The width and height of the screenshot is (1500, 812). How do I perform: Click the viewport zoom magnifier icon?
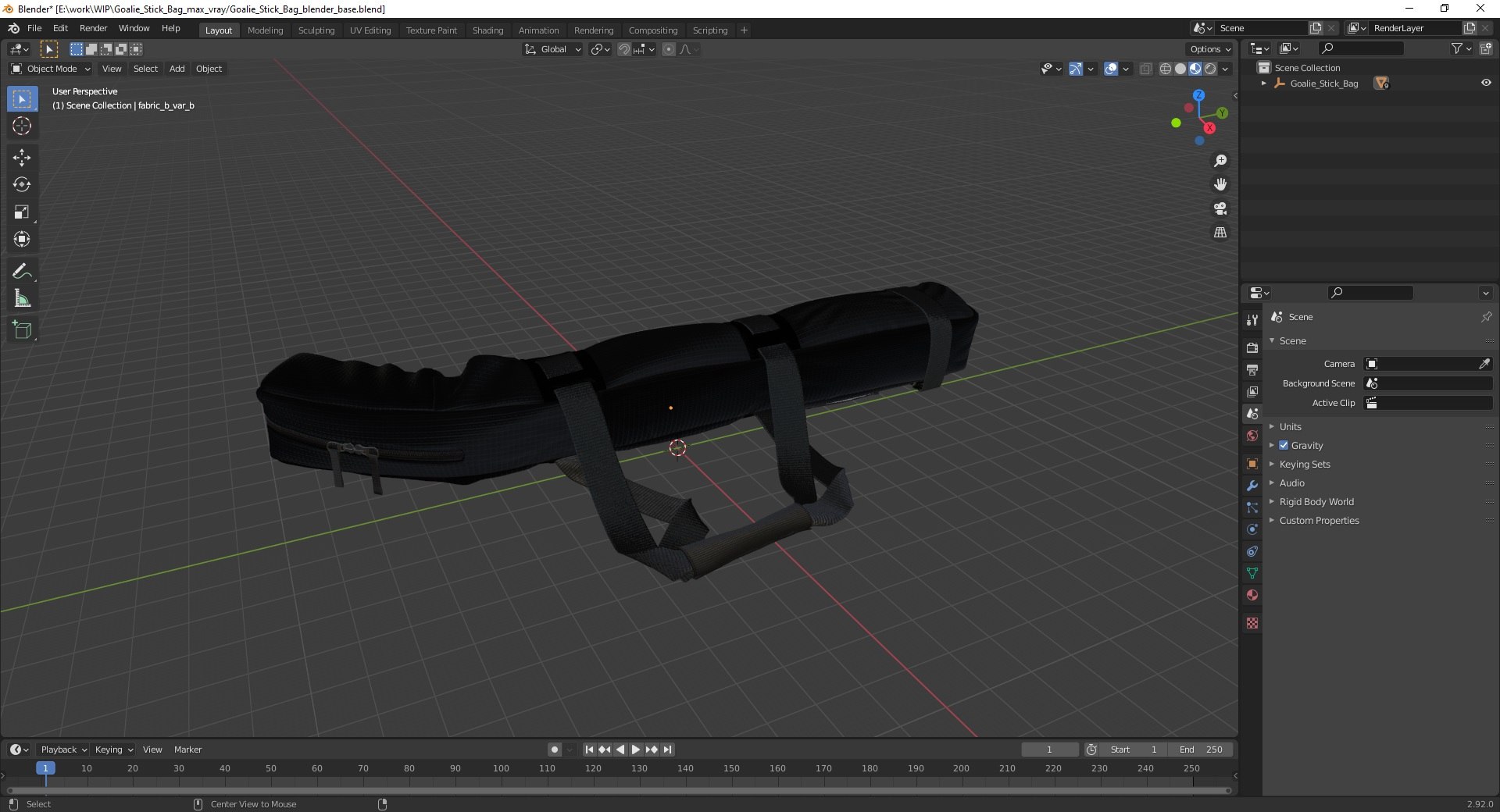coord(1220,161)
